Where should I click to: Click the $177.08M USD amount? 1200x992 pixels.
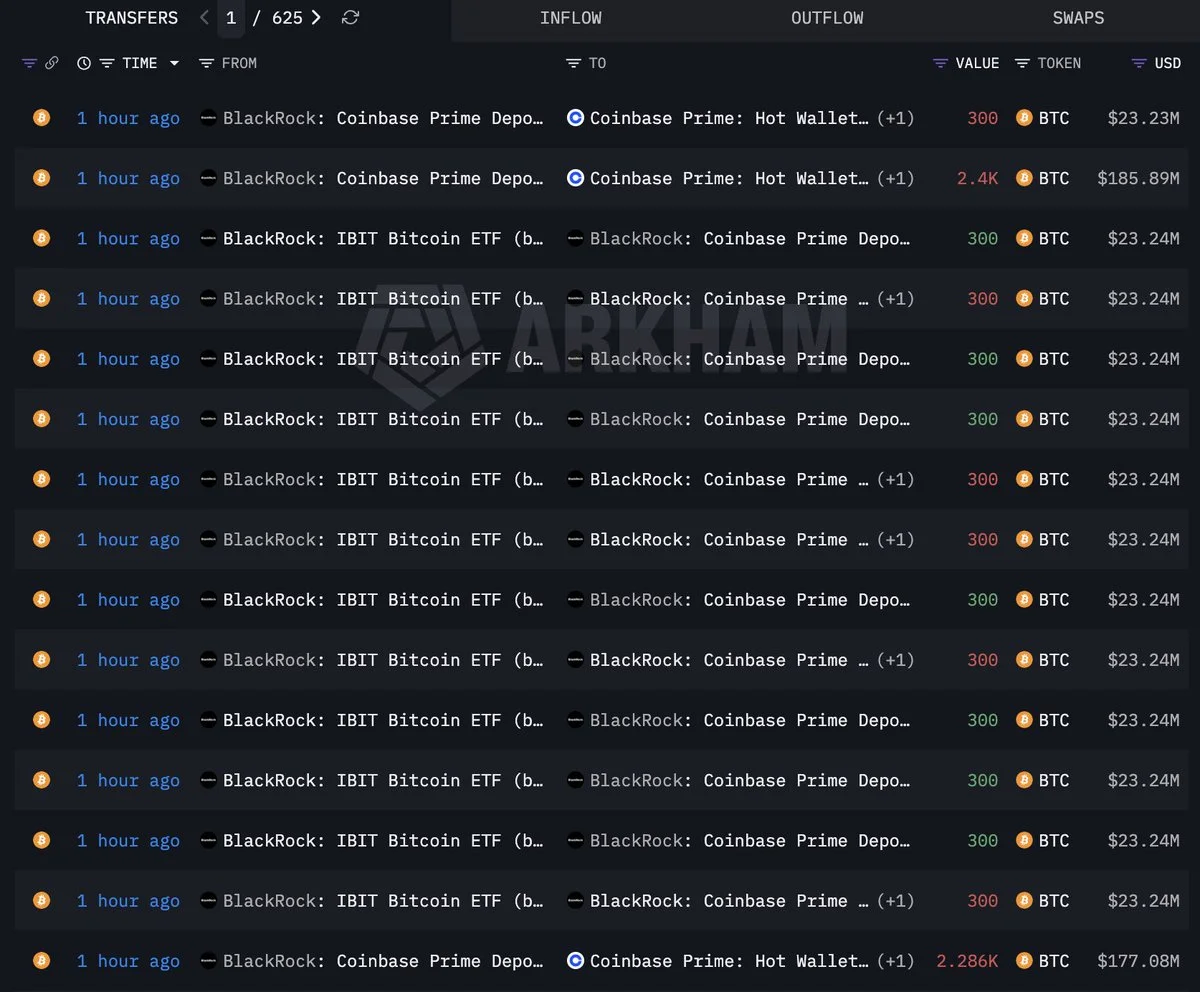[1139, 961]
